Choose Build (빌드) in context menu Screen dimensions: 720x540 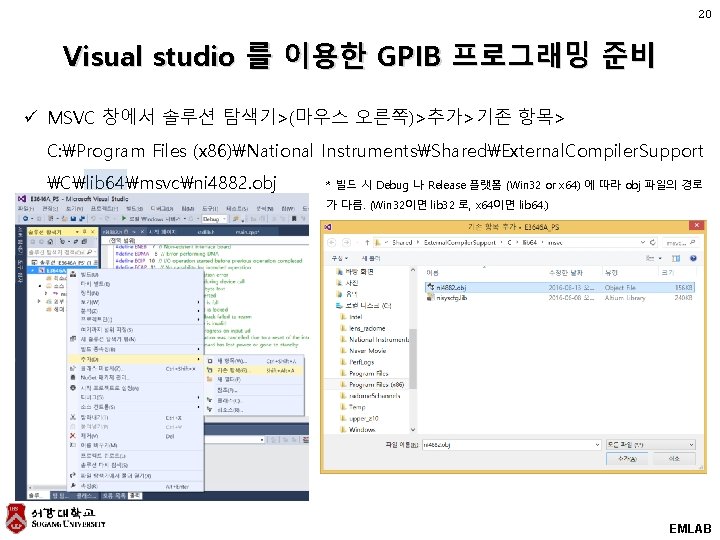[x=135, y=274]
